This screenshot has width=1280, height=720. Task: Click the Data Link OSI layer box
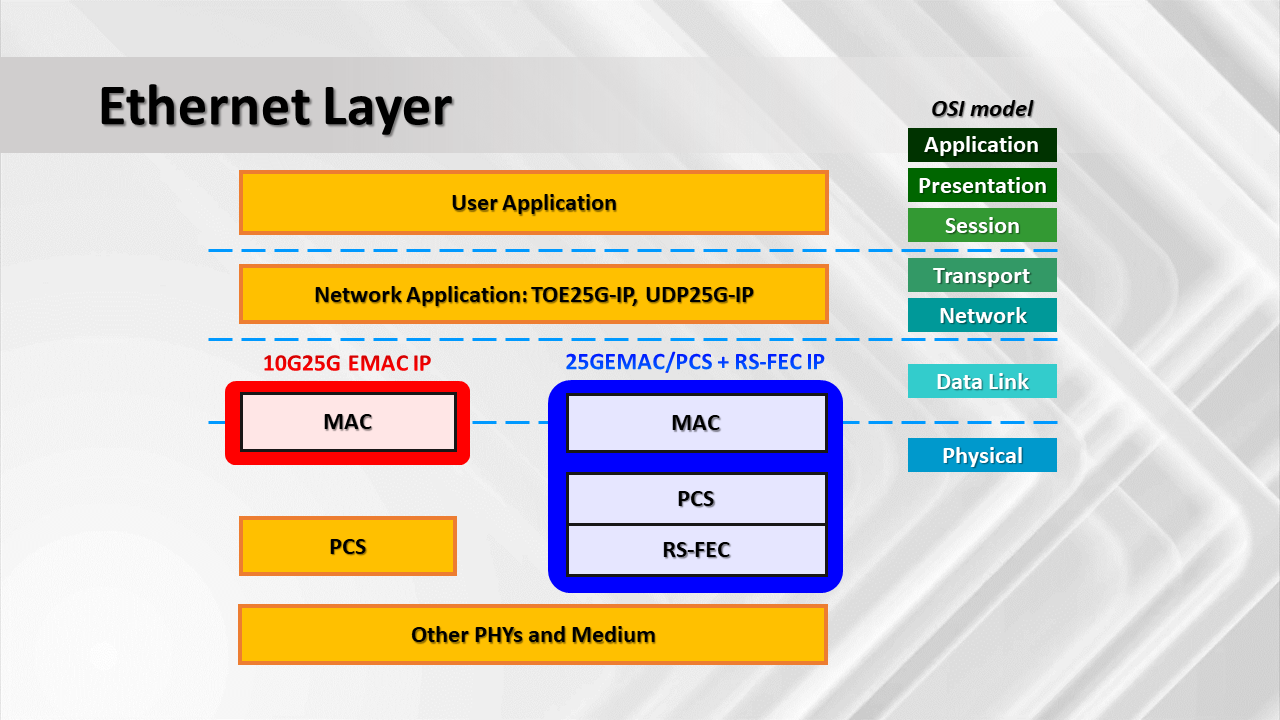[x=982, y=381]
